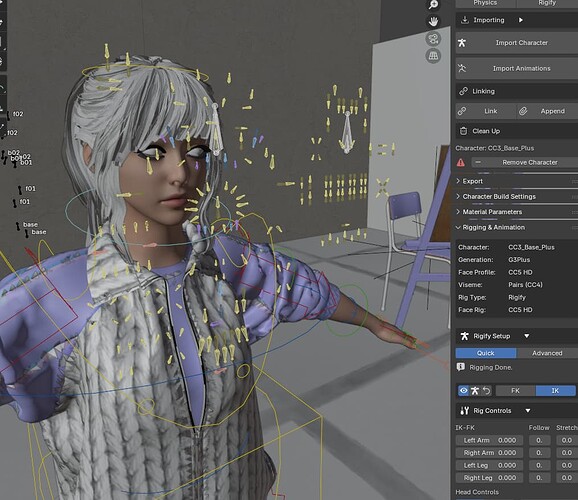The height and width of the screenshot is (500, 578).
Task: Switch rig to IK mode
Action: (x=555, y=390)
